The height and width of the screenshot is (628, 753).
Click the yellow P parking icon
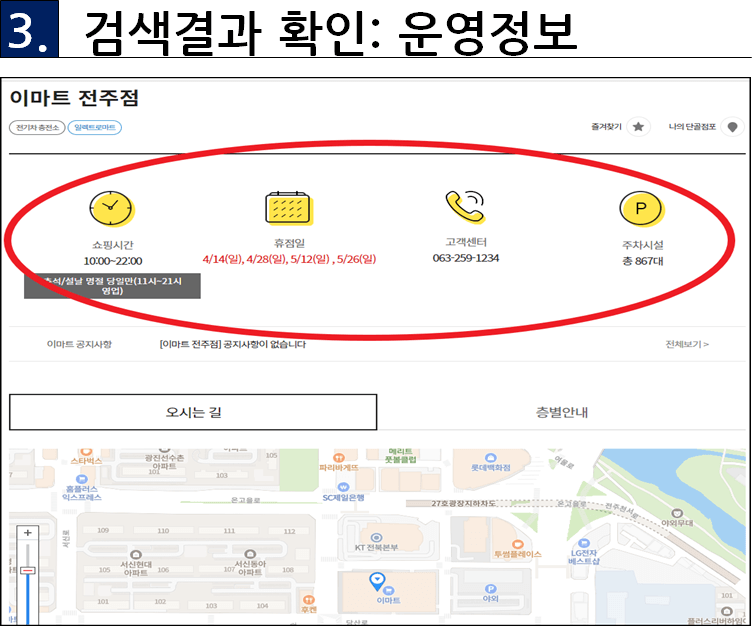click(642, 209)
